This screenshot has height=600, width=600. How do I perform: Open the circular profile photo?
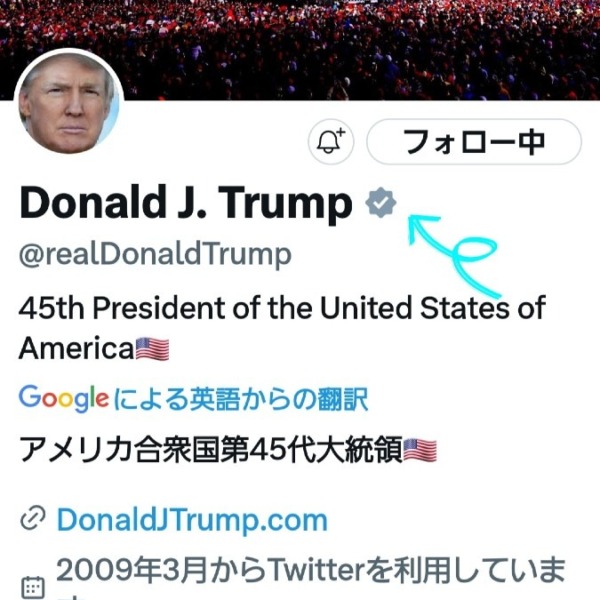click(69, 103)
